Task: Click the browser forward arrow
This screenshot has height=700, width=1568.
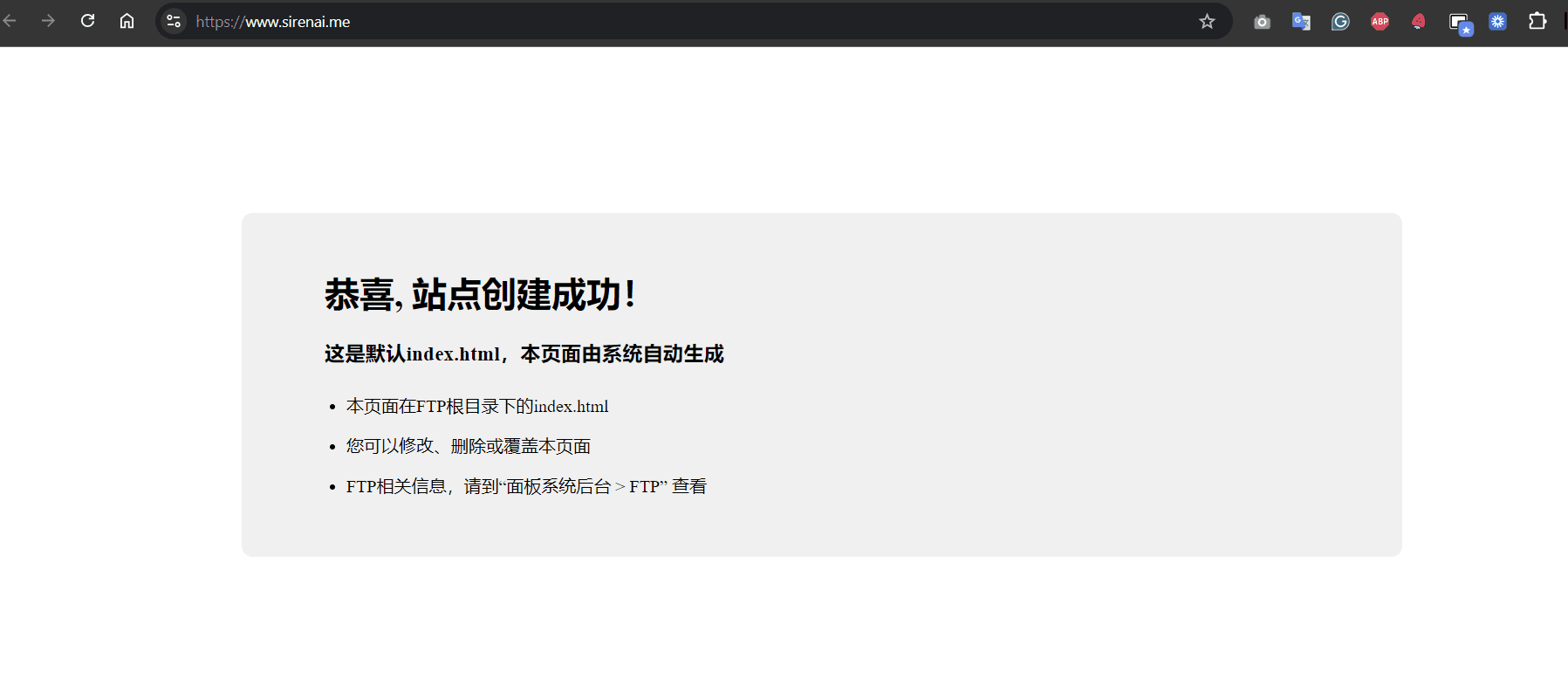Action: click(x=48, y=21)
